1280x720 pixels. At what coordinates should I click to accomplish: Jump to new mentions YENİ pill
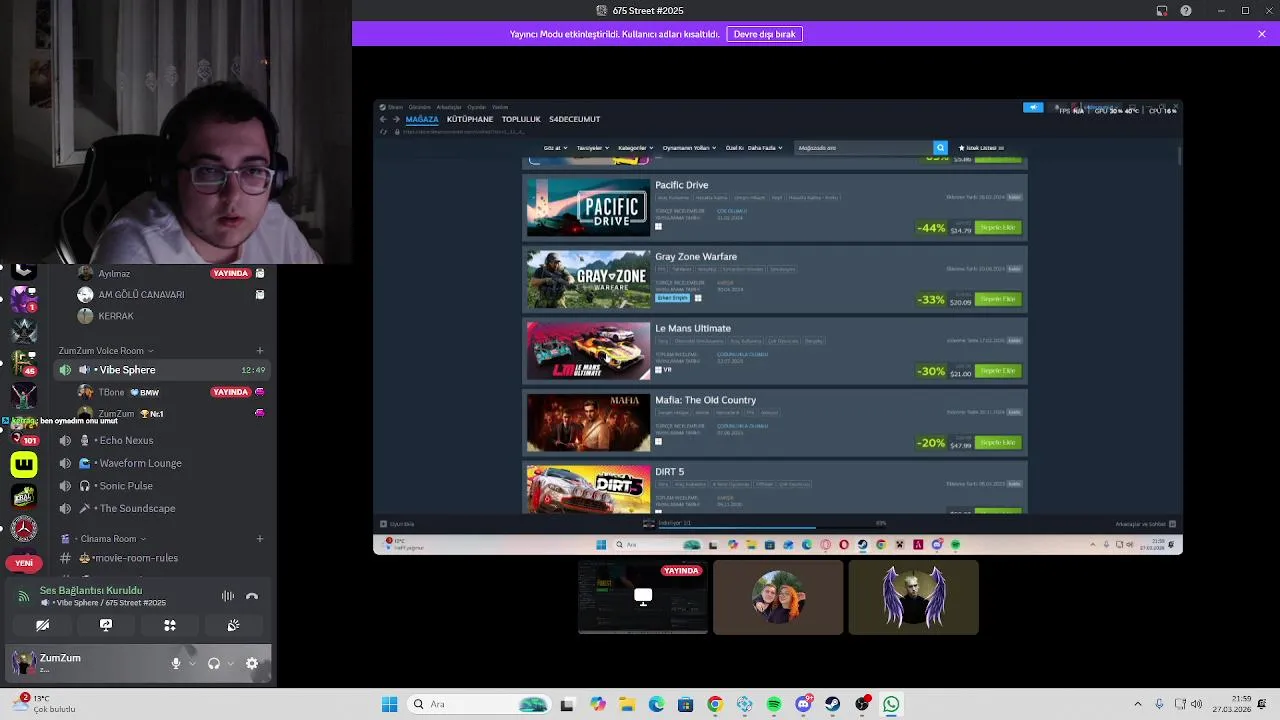click(24, 563)
